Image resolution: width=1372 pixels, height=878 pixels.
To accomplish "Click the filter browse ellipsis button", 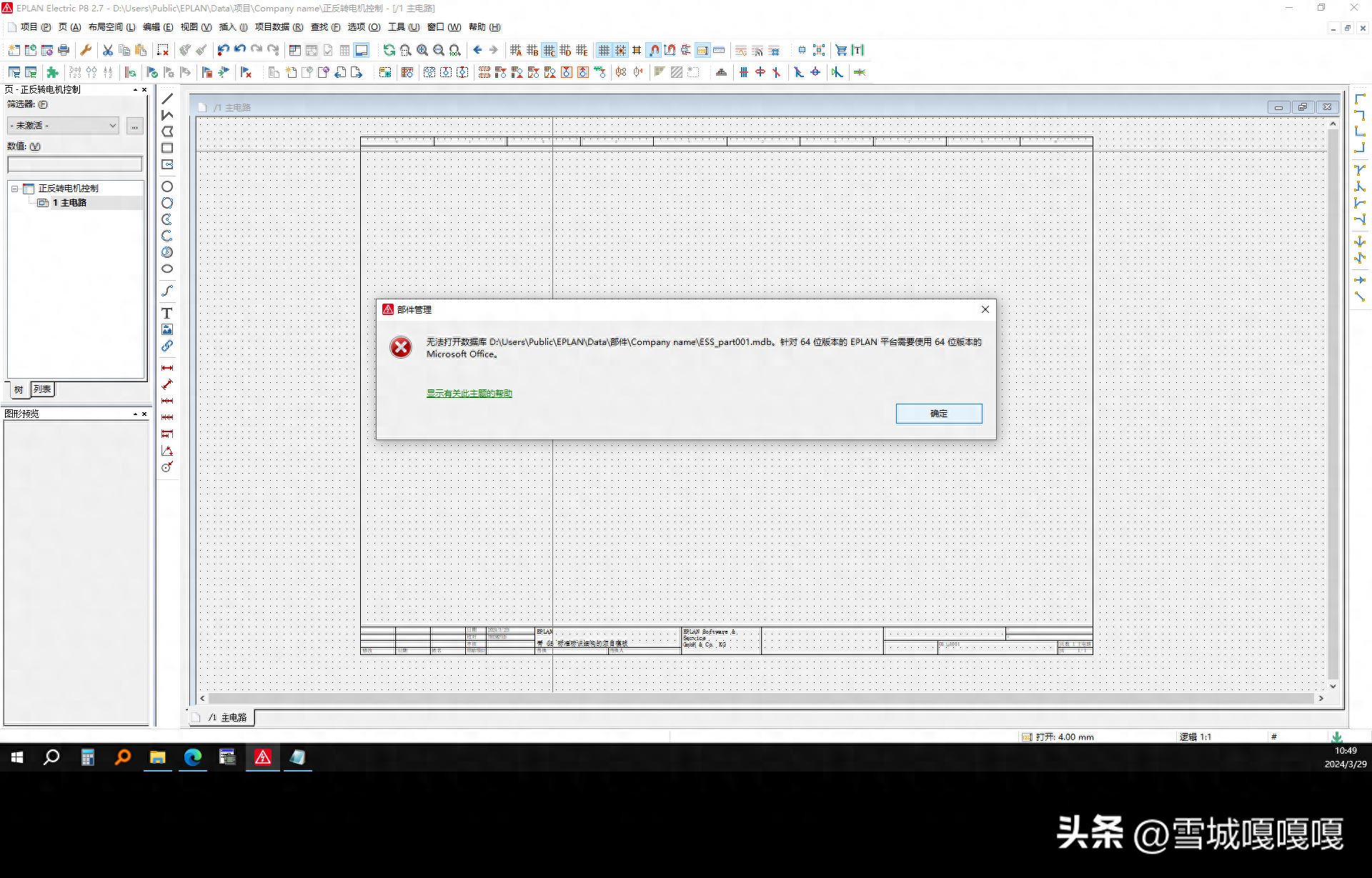I will 134,126.
